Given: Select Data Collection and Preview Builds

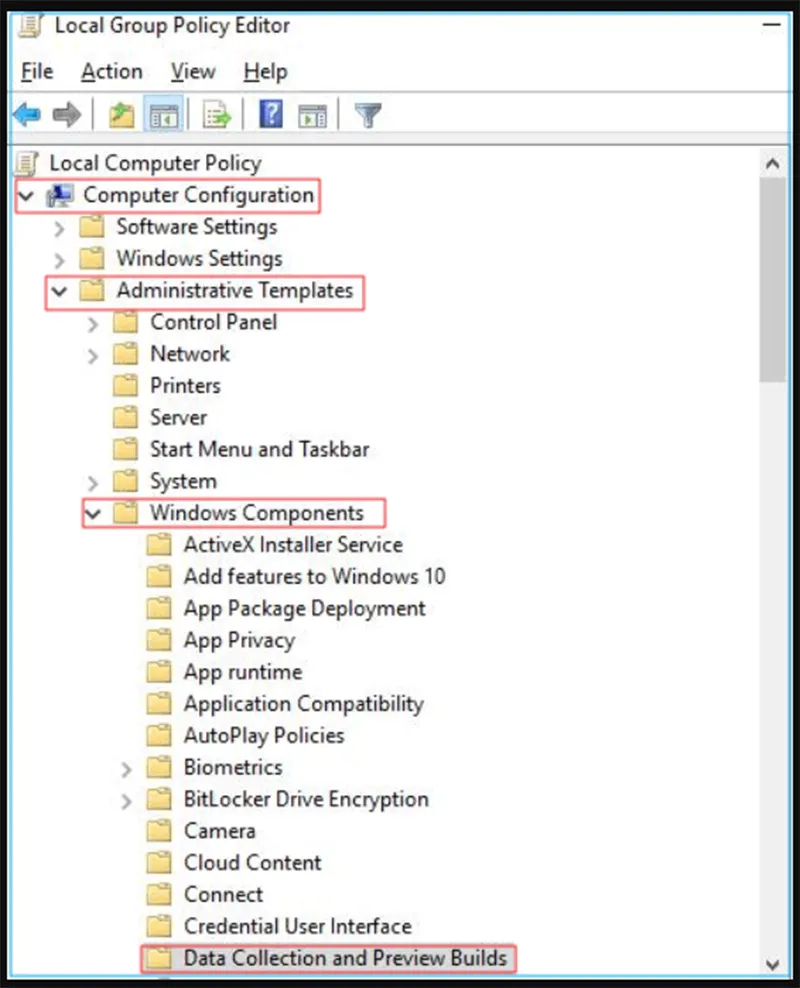Looking at the screenshot, I should click(345, 958).
